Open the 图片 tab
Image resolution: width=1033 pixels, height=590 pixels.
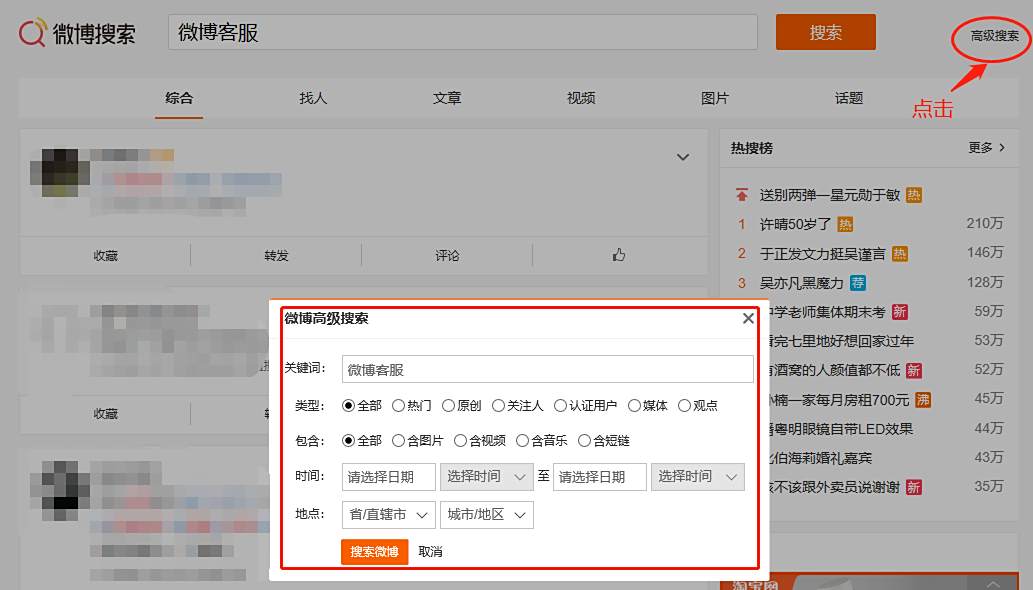pyautogui.click(x=715, y=99)
